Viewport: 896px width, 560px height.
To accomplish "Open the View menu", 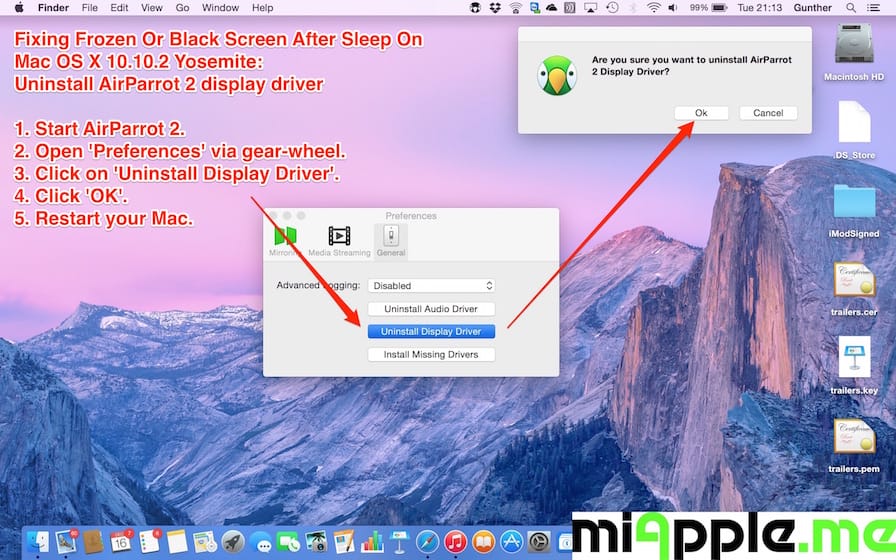I will coord(152,7).
